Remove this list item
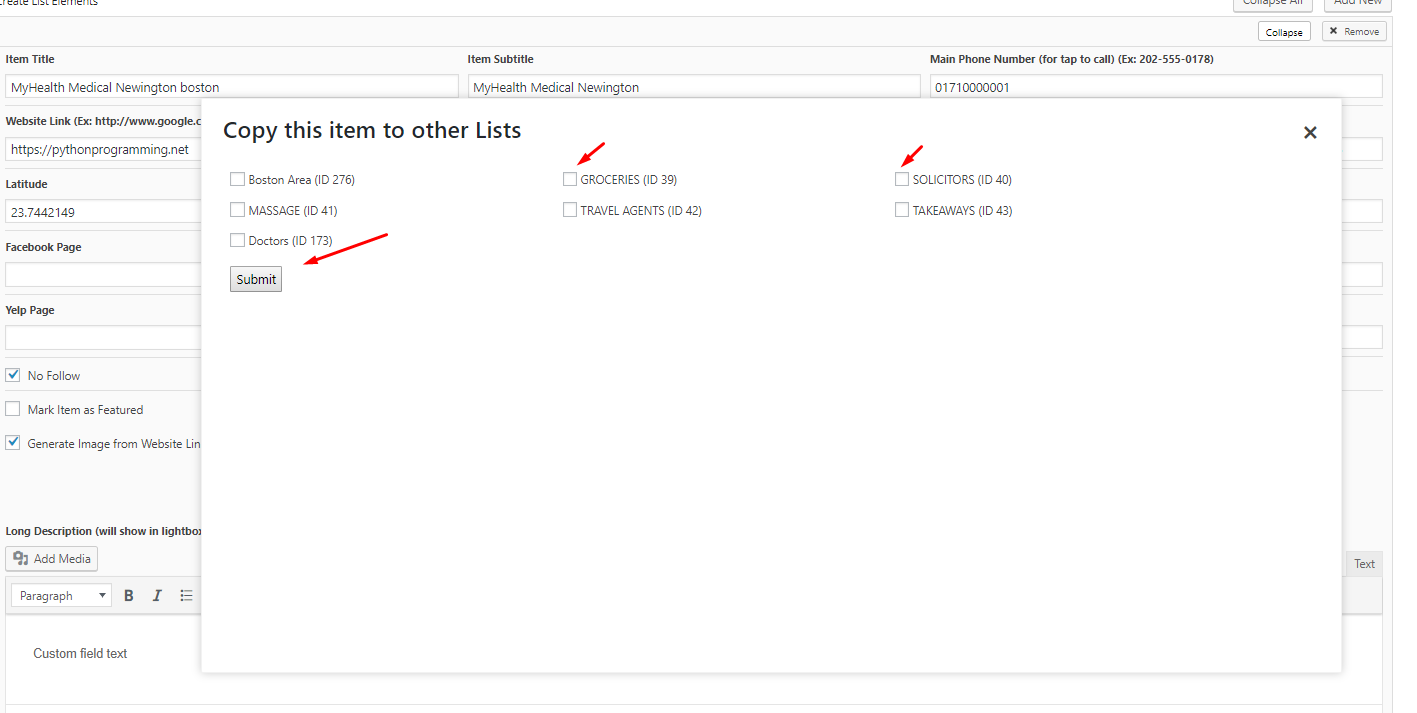Viewport: 1417px width, 713px height. tap(1354, 32)
